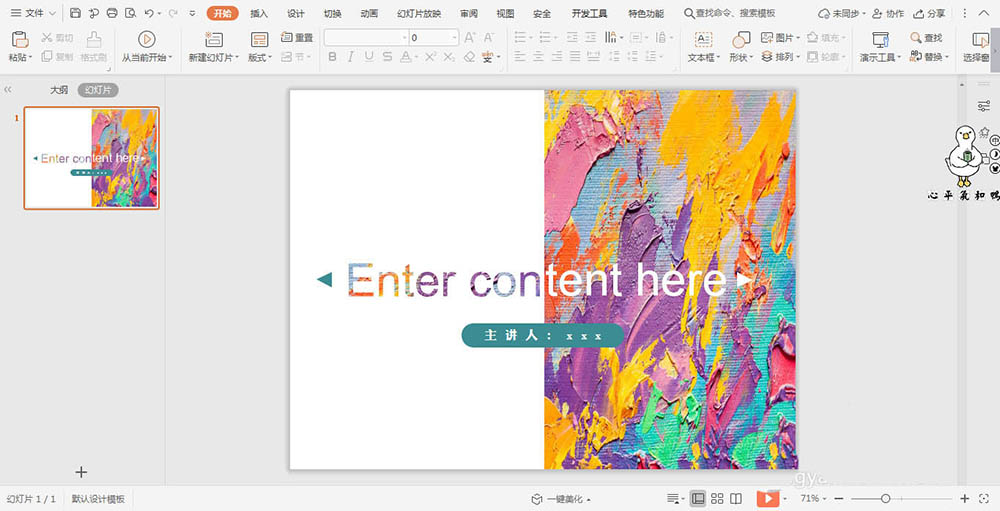Click the command search box
This screenshot has height=511, width=1000.
coord(730,13)
